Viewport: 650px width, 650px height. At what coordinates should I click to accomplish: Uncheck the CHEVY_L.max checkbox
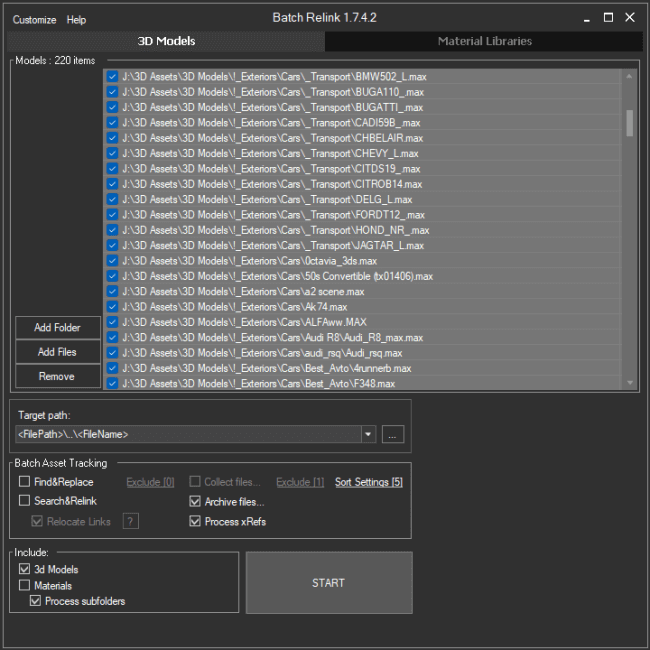[x=112, y=153]
